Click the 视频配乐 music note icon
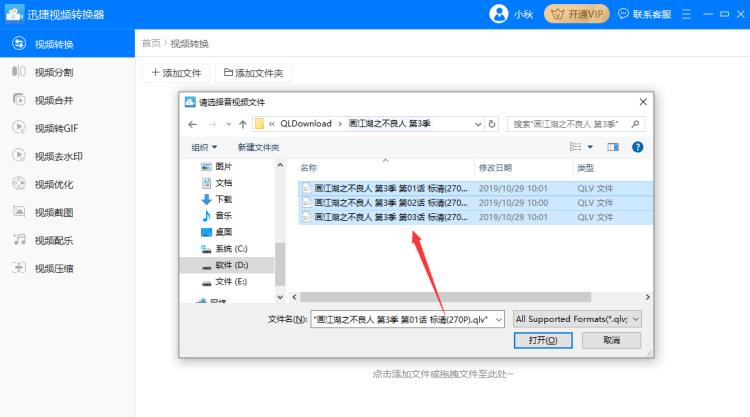The height and width of the screenshot is (417, 750). (19, 240)
